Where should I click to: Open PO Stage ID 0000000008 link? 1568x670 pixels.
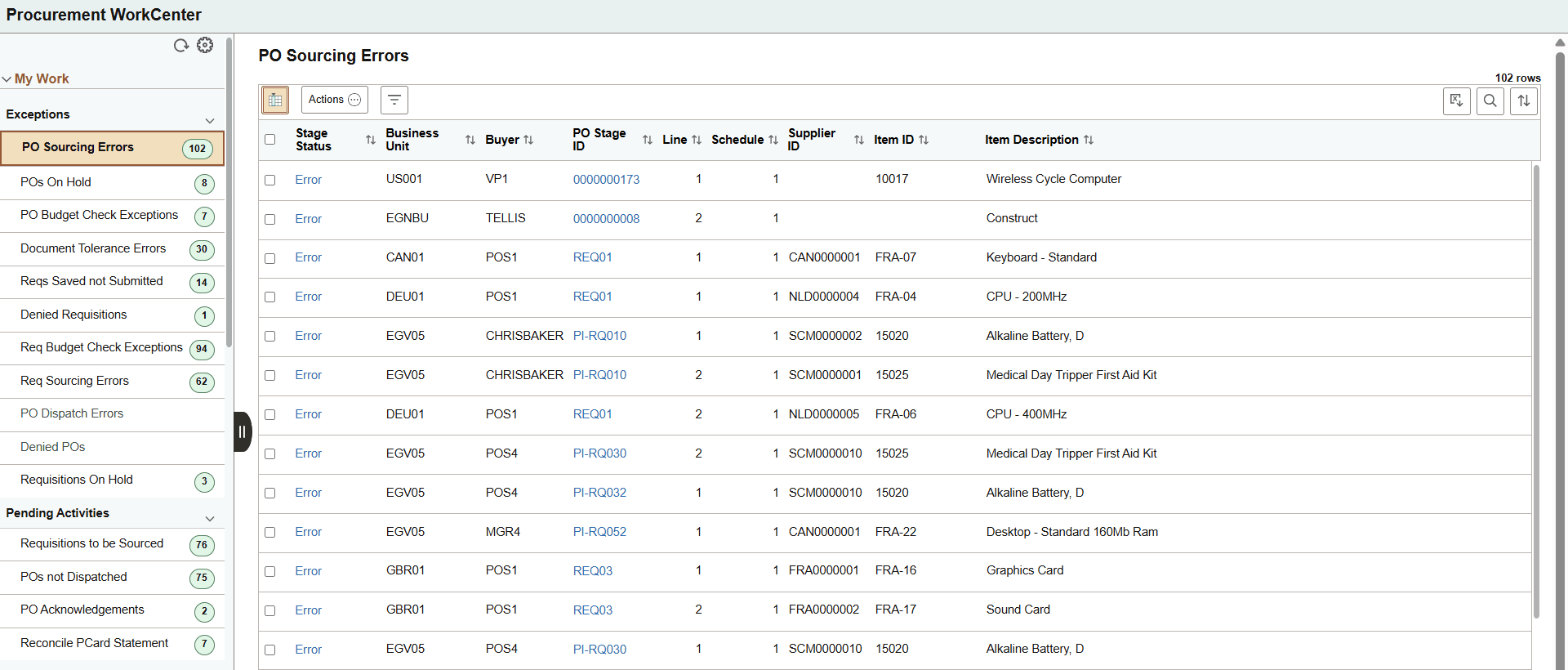tap(606, 219)
